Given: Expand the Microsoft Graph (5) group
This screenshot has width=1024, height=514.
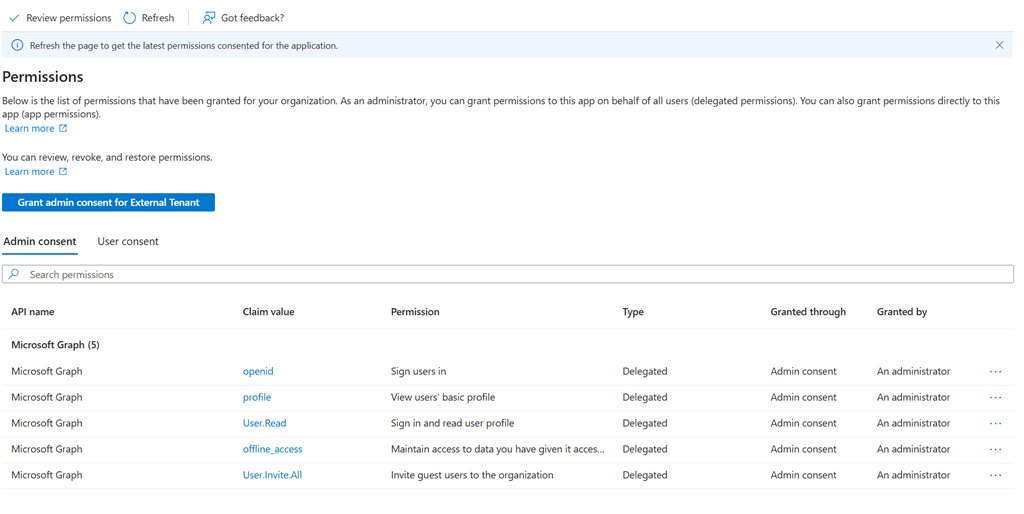Looking at the screenshot, I should 55,345.
